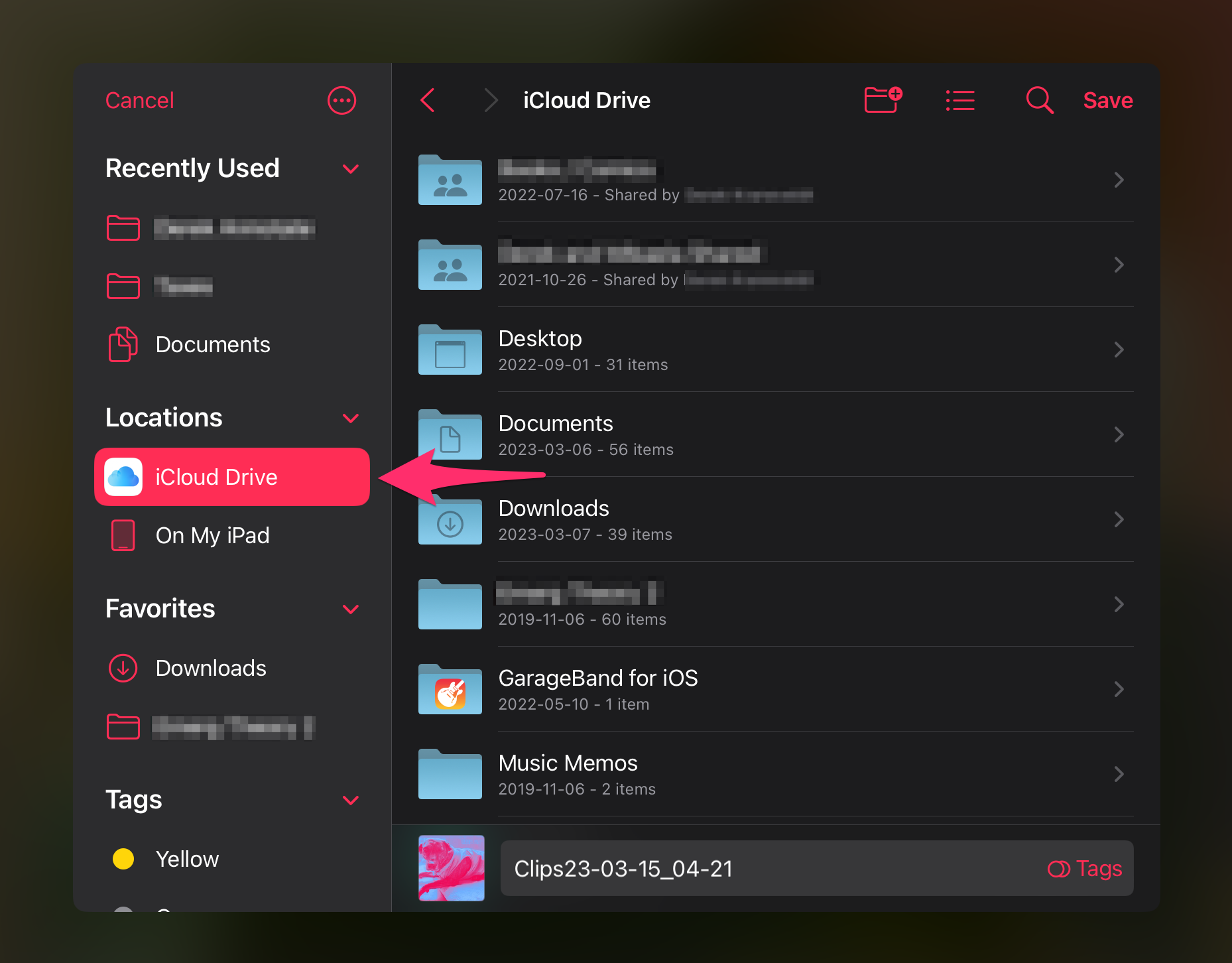
Task: Select the Yellow tag
Action: (x=187, y=859)
